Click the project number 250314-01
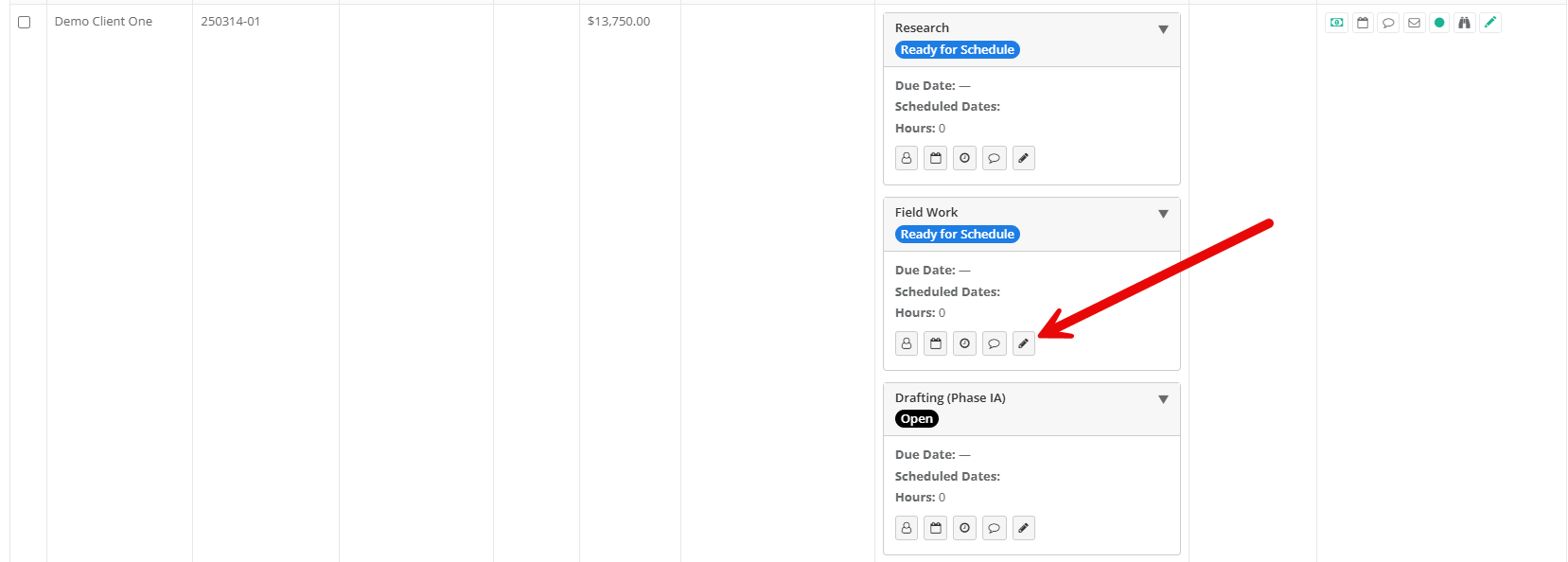The image size is (1568, 562). click(x=230, y=22)
